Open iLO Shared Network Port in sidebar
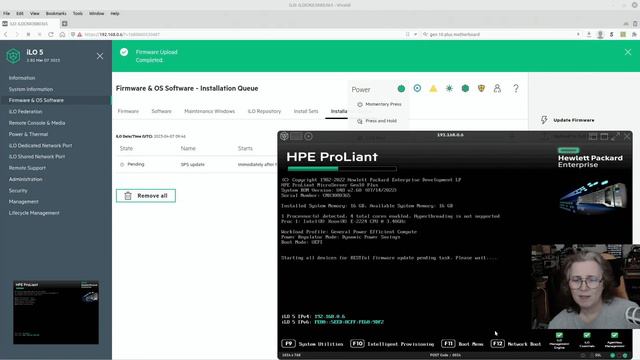 point(37,156)
